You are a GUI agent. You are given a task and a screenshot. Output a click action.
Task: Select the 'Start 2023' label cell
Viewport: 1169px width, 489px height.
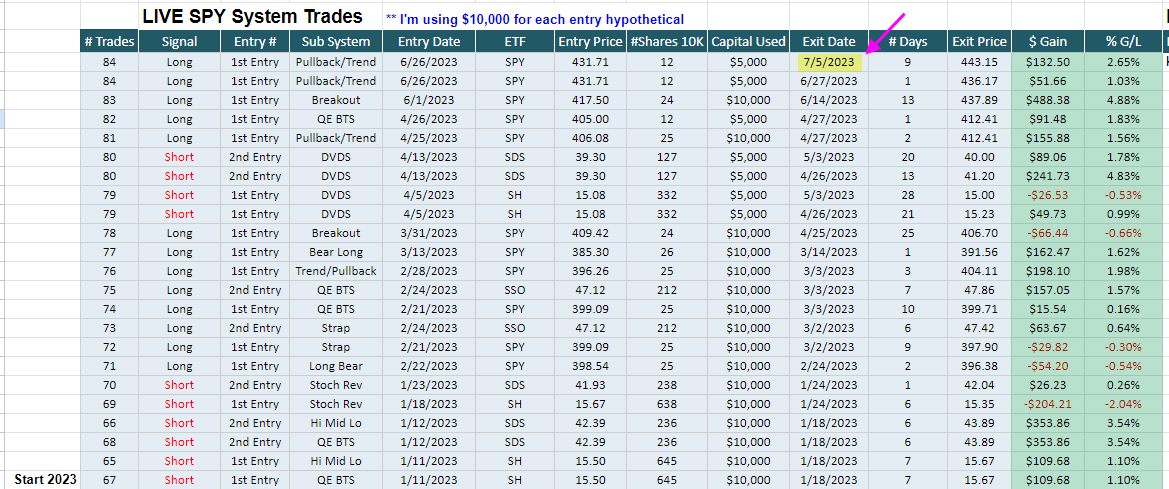pos(45,479)
